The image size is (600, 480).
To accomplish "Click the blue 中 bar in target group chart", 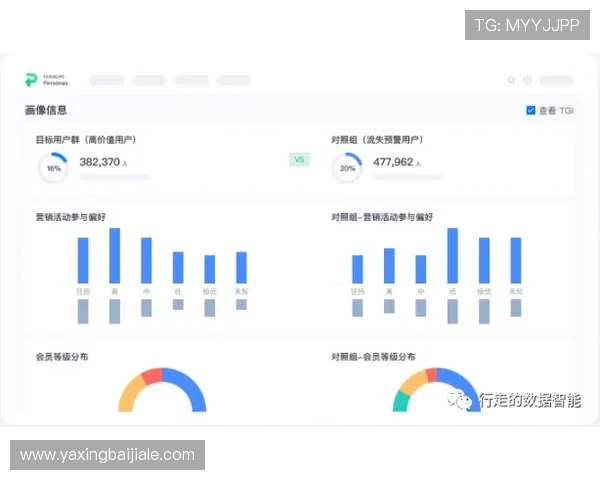I will [x=146, y=260].
